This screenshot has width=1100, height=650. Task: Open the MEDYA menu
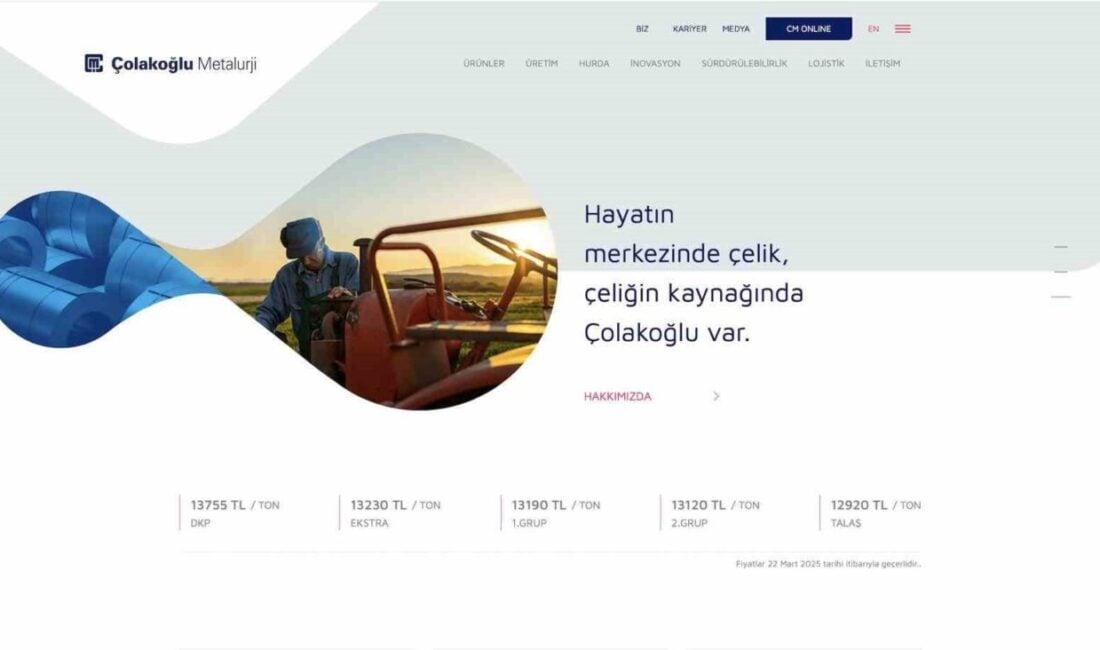[736, 29]
